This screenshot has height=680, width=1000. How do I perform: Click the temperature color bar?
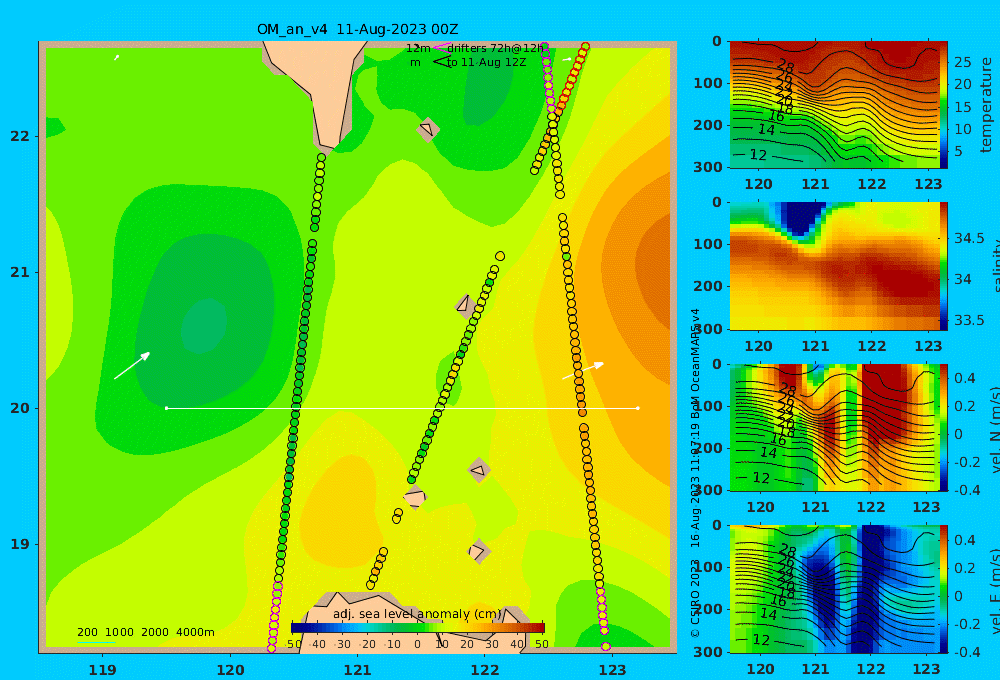(944, 105)
